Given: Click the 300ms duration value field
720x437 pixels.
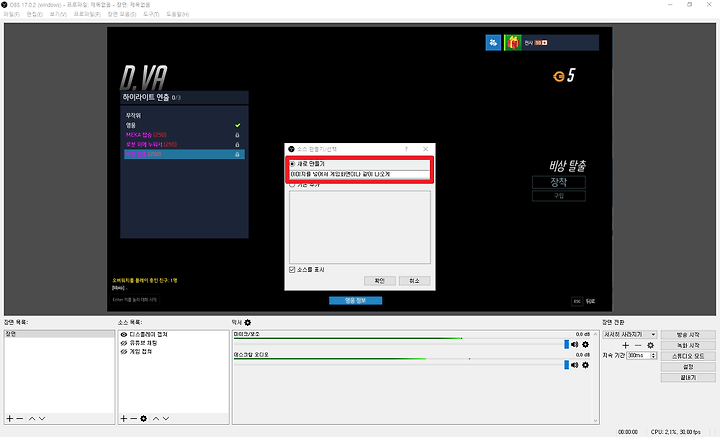Looking at the screenshot, I should pos(639,355).
